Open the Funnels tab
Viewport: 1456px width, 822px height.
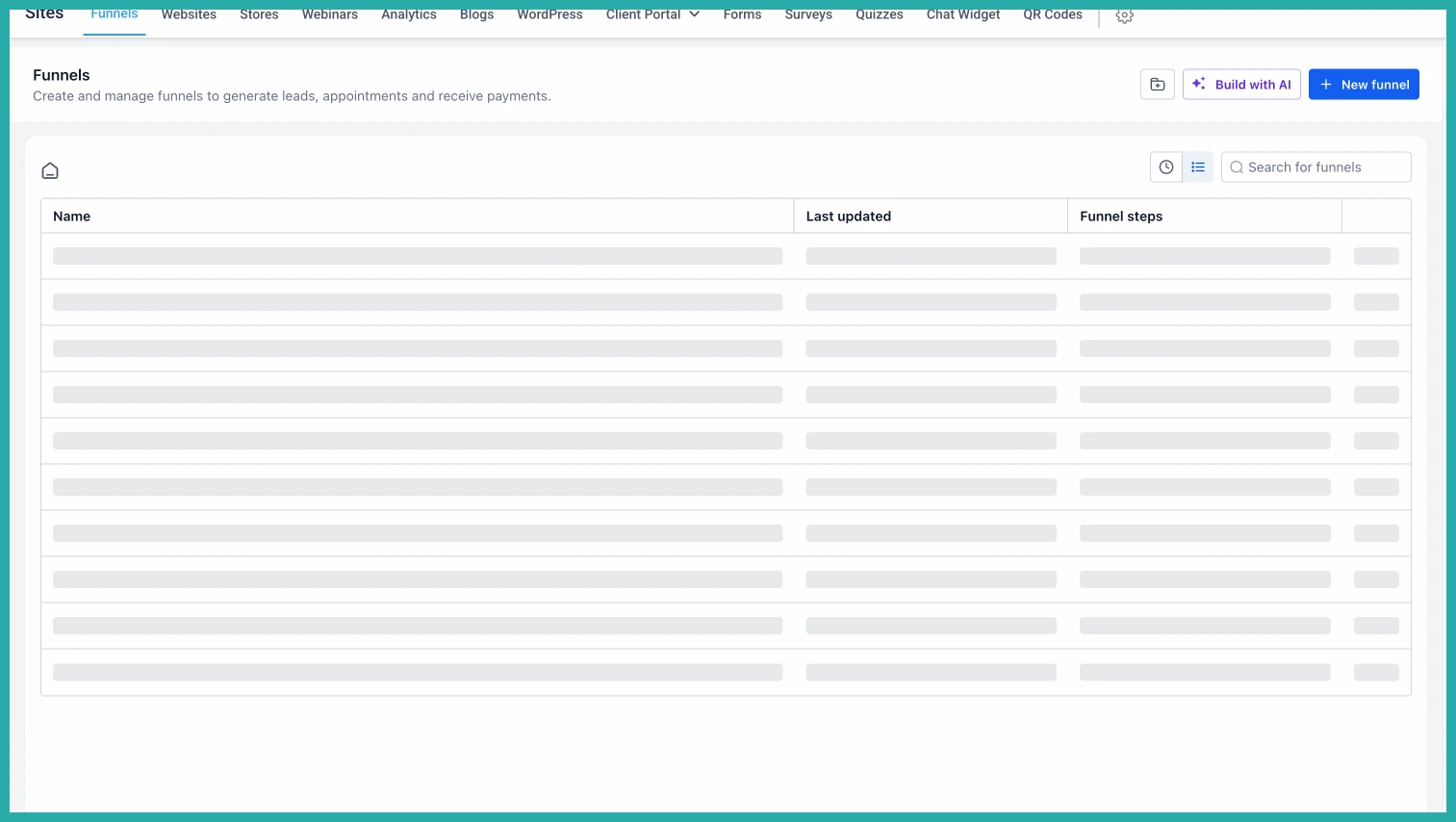[x=115, y=14]
